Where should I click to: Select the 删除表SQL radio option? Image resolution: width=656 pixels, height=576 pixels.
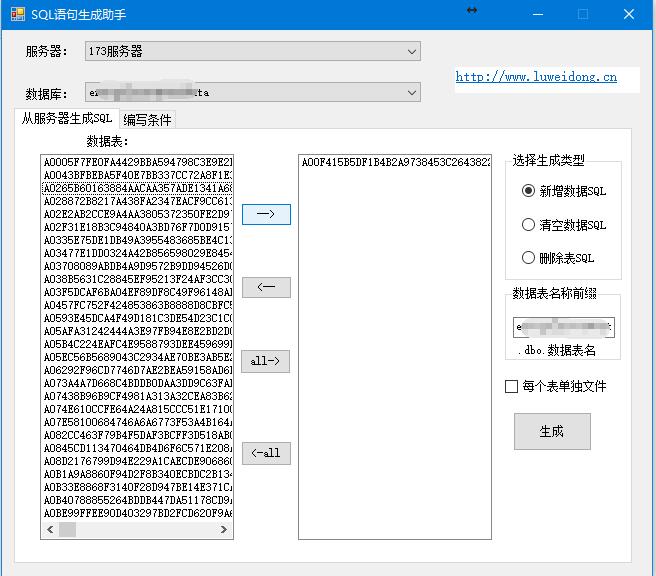(529, 258)
